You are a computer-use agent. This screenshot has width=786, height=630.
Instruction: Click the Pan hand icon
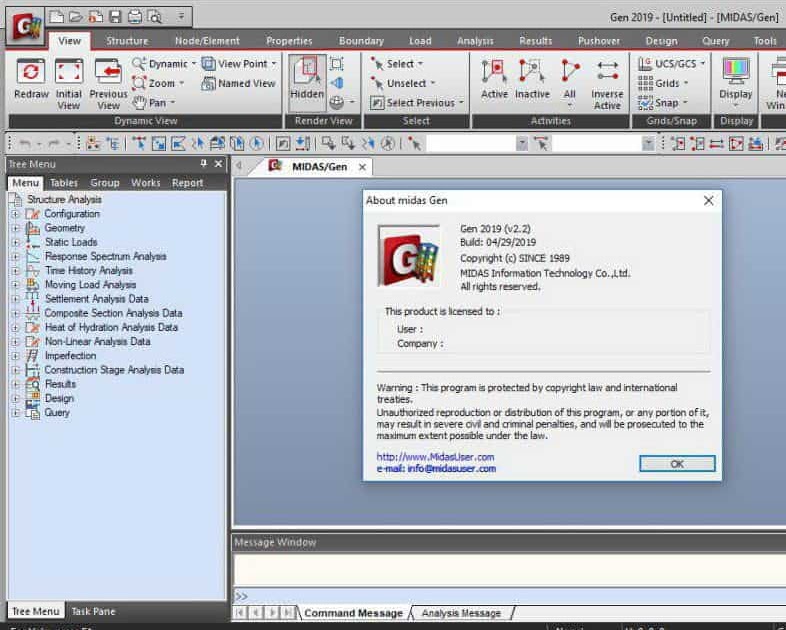(139, 103)
